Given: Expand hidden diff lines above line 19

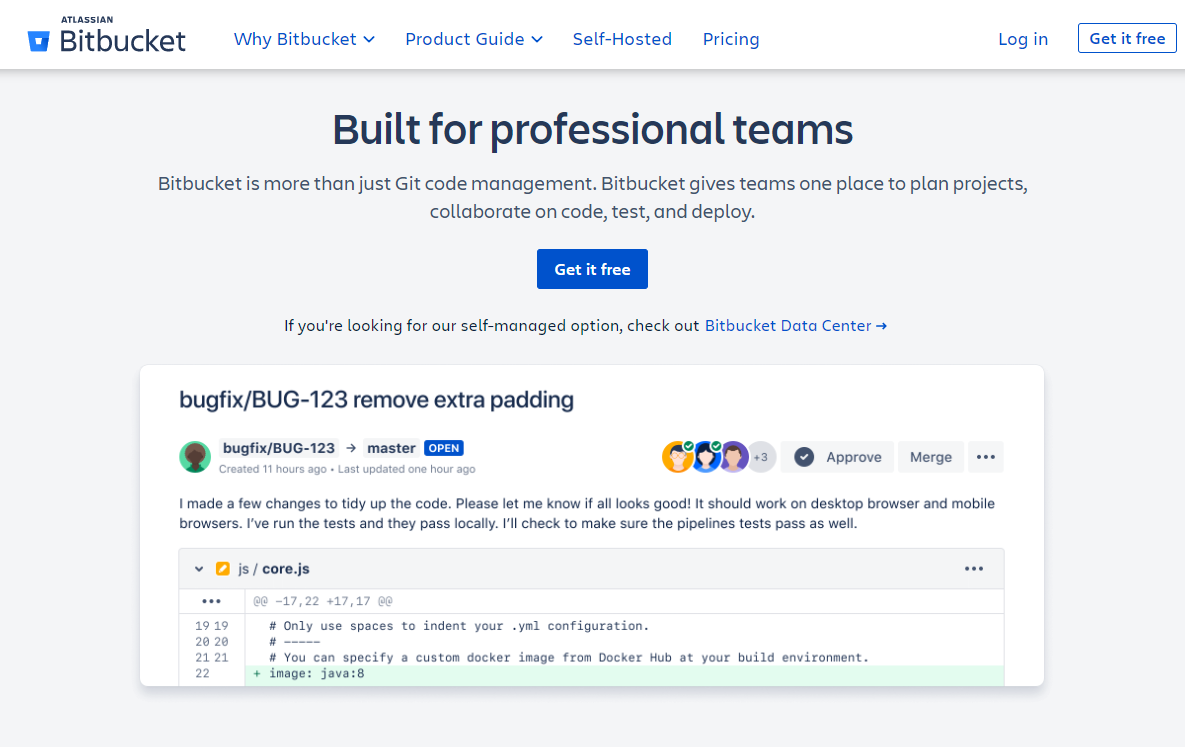Looking at the screenshot, I should (211, 601).
